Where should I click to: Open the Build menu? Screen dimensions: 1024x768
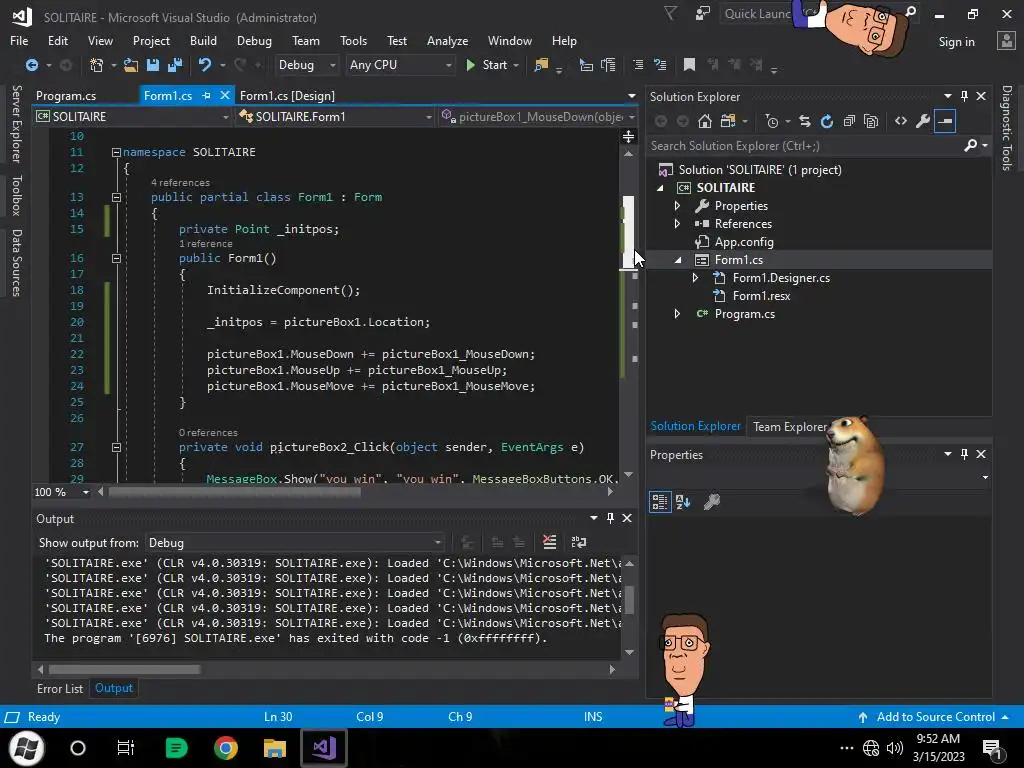point(203,40)
